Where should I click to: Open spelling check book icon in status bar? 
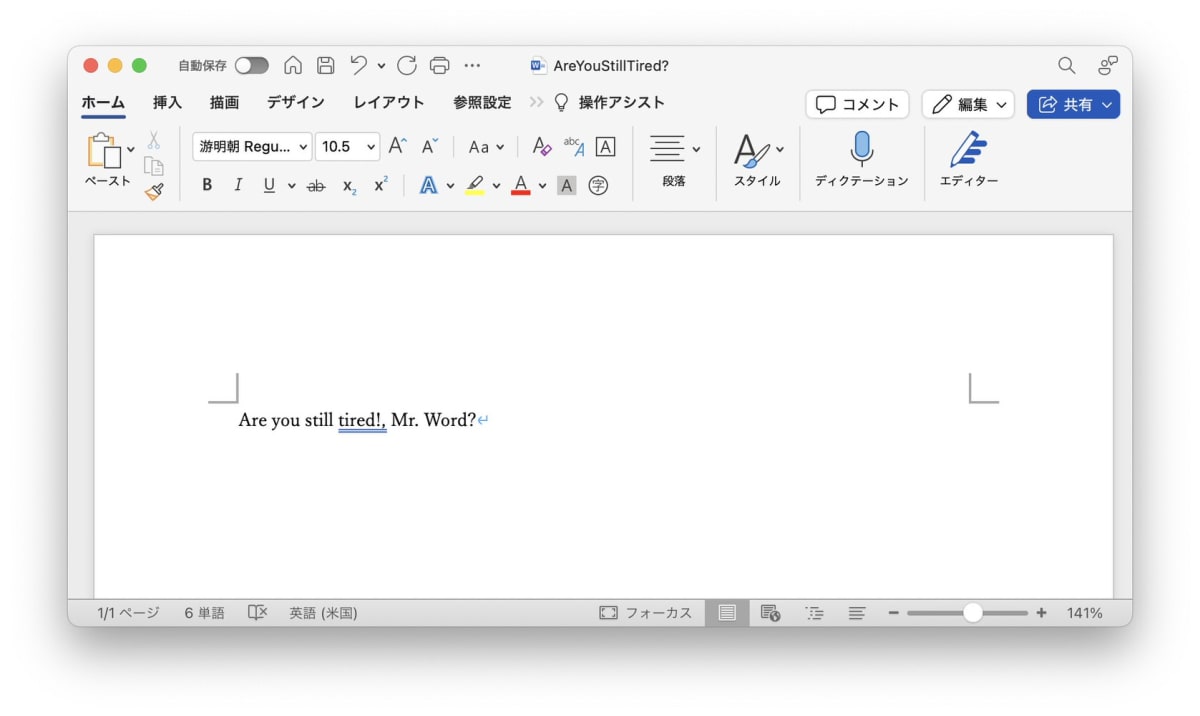[257, 613]
